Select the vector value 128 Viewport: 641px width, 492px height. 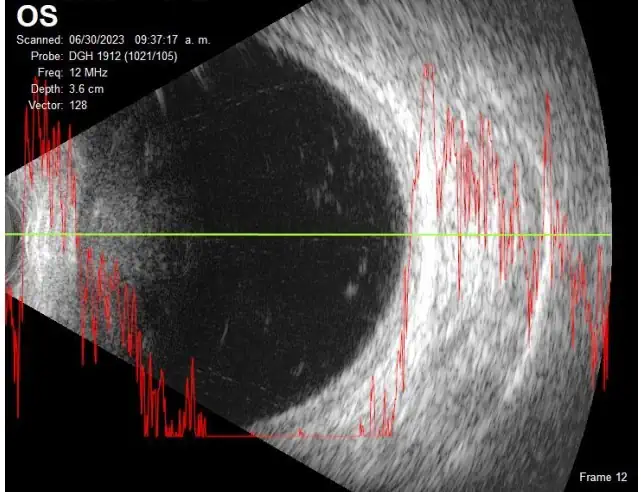tap(78, 105)
